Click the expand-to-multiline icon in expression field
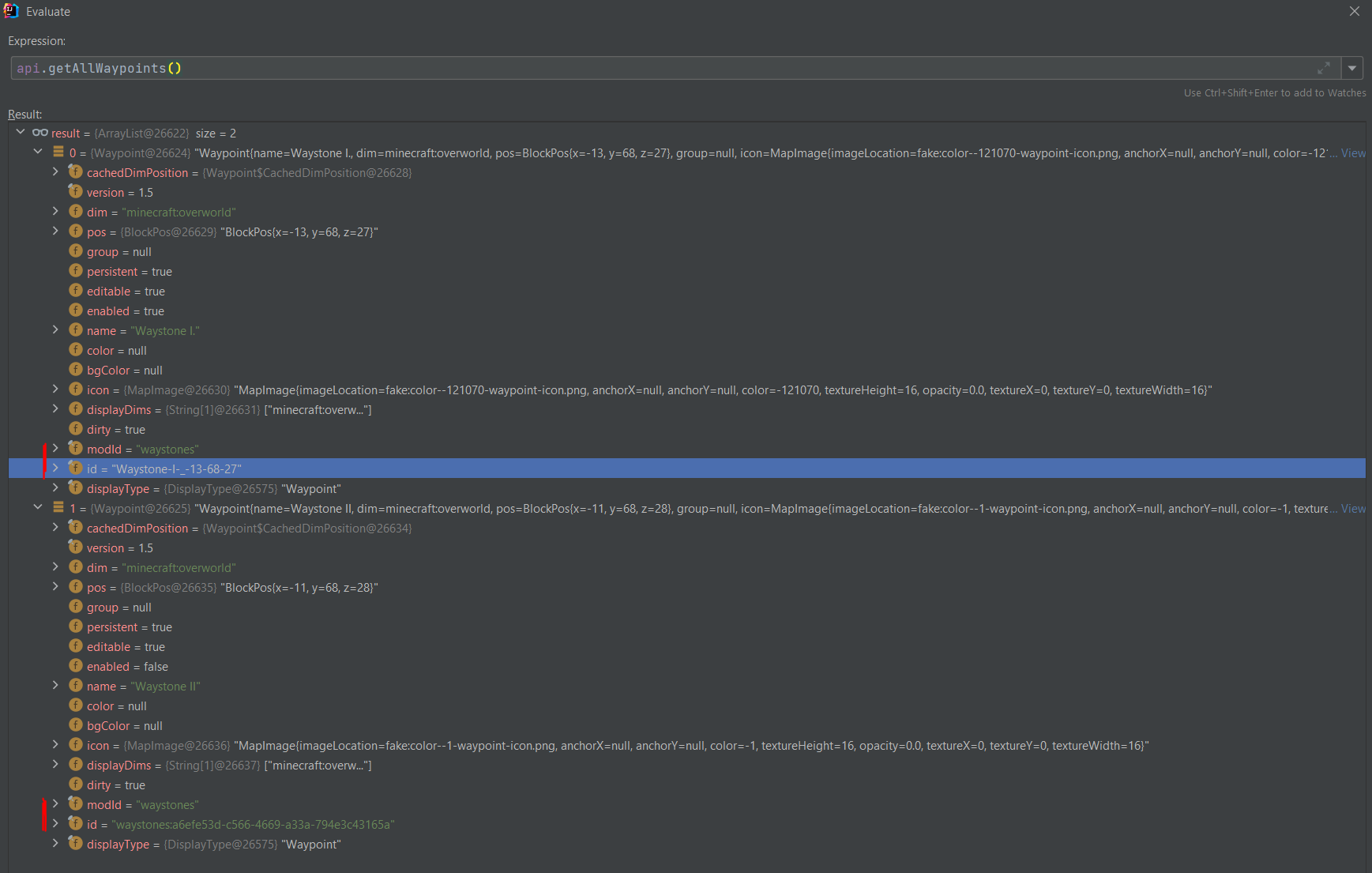Image resolution: width=1372 pixels, height=873 pixels. [1325, 68]
